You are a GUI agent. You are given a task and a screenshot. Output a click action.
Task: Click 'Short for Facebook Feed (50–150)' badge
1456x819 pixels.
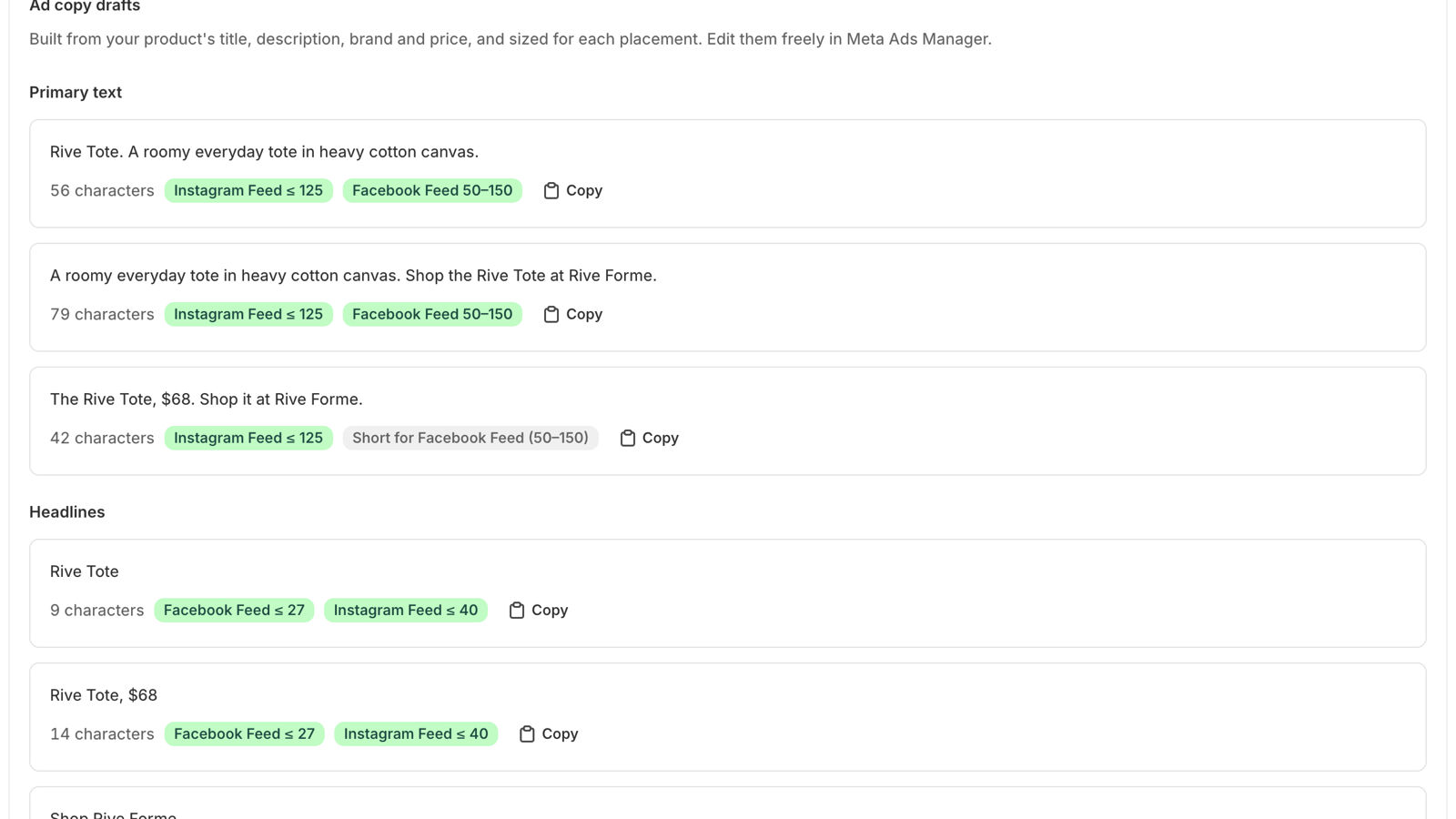[470, 438]
